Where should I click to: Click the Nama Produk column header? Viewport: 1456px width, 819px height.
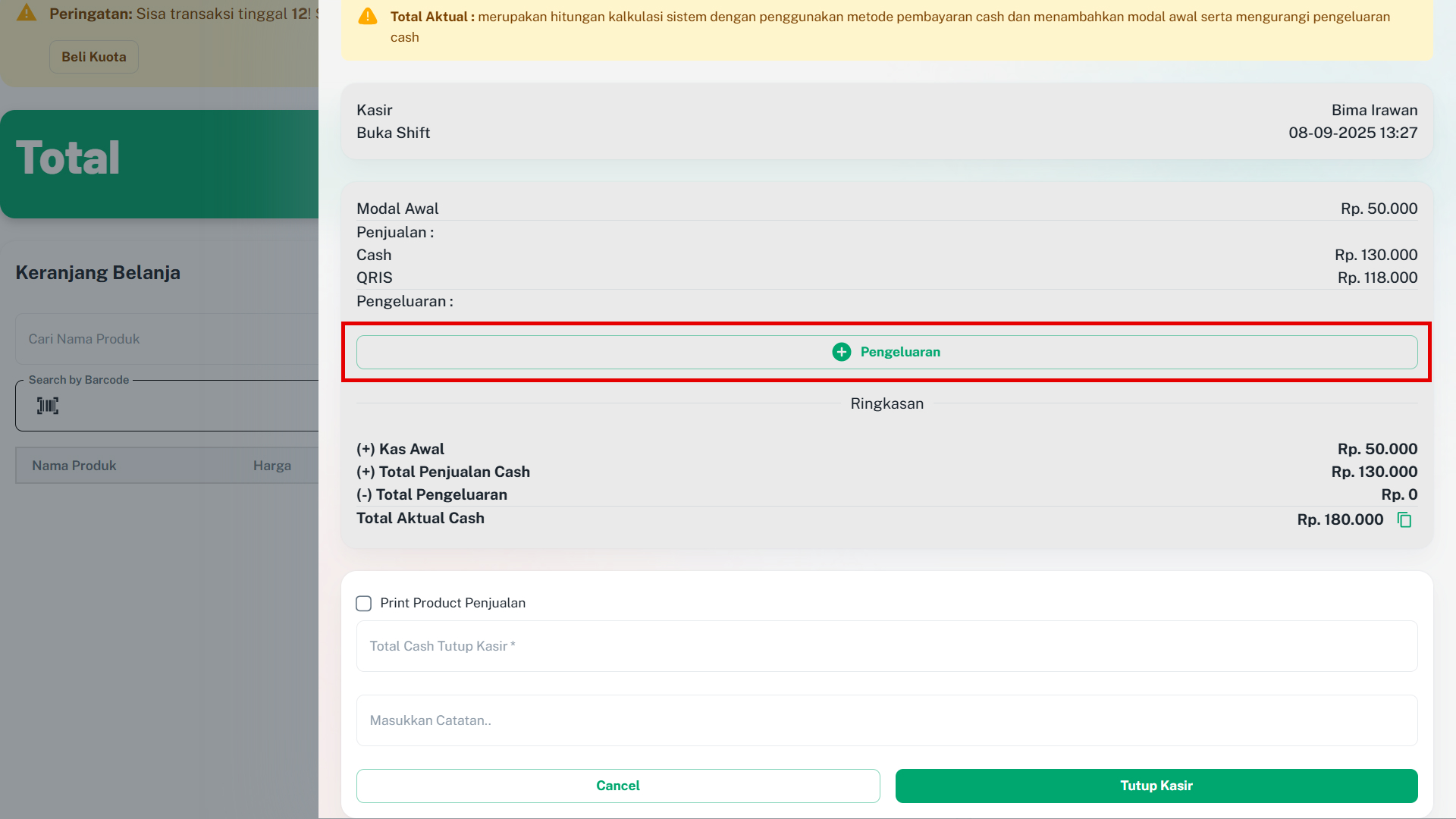(x=74, y=466)
